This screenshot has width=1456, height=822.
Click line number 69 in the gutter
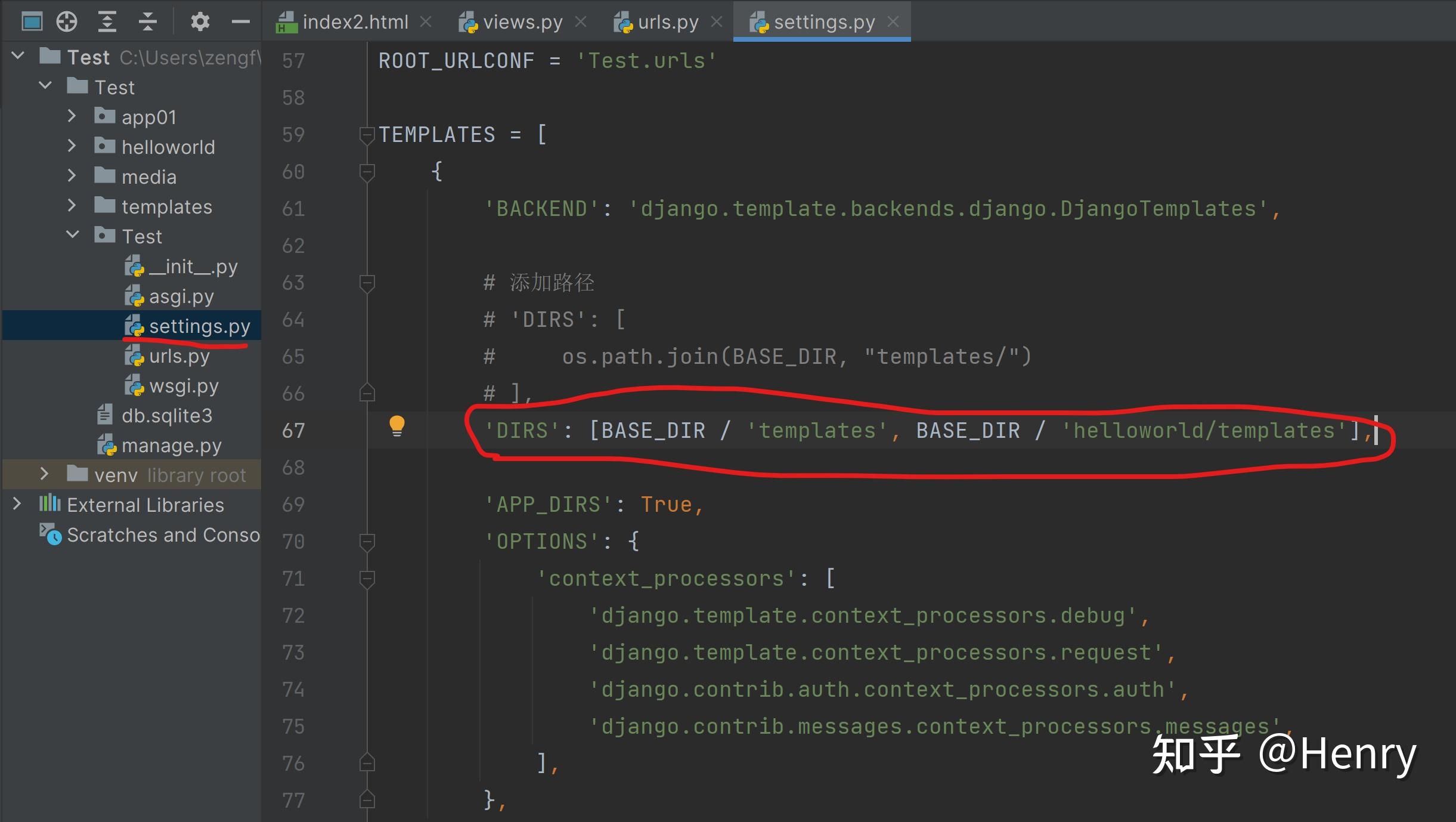(293, 505)
